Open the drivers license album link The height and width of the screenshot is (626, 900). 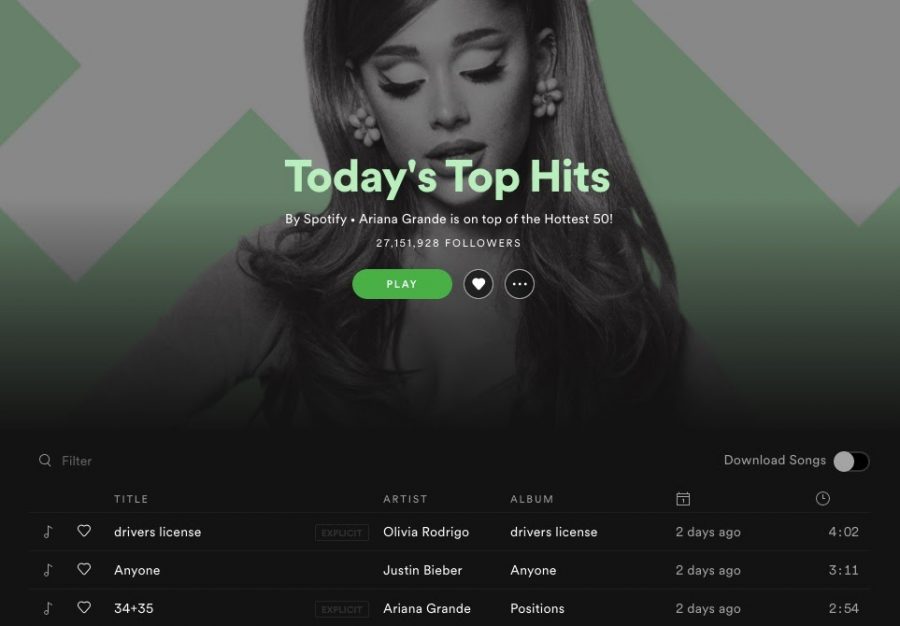coord(553,532)
